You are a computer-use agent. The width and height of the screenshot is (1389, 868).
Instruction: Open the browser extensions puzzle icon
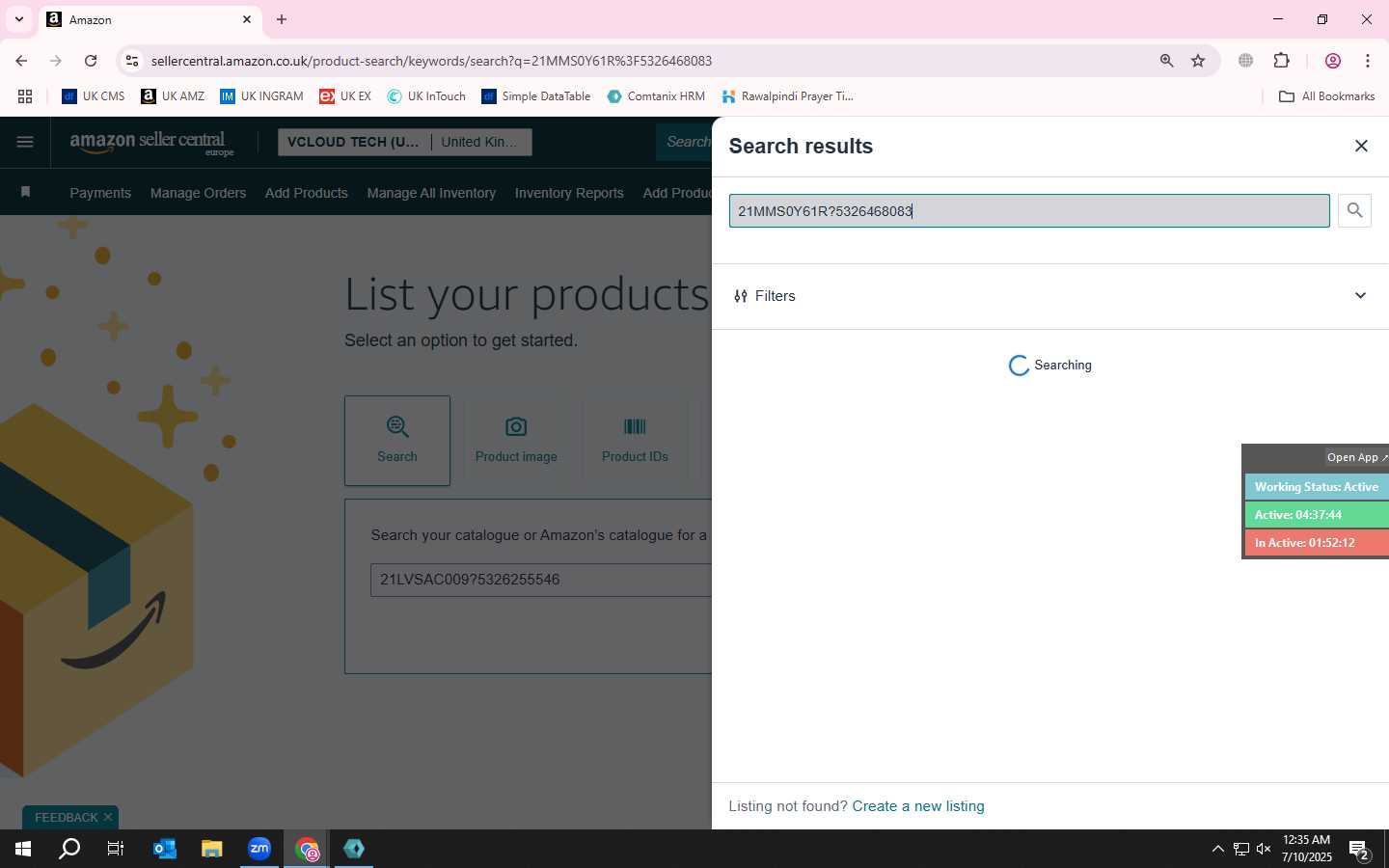[x=1282, y=61]
